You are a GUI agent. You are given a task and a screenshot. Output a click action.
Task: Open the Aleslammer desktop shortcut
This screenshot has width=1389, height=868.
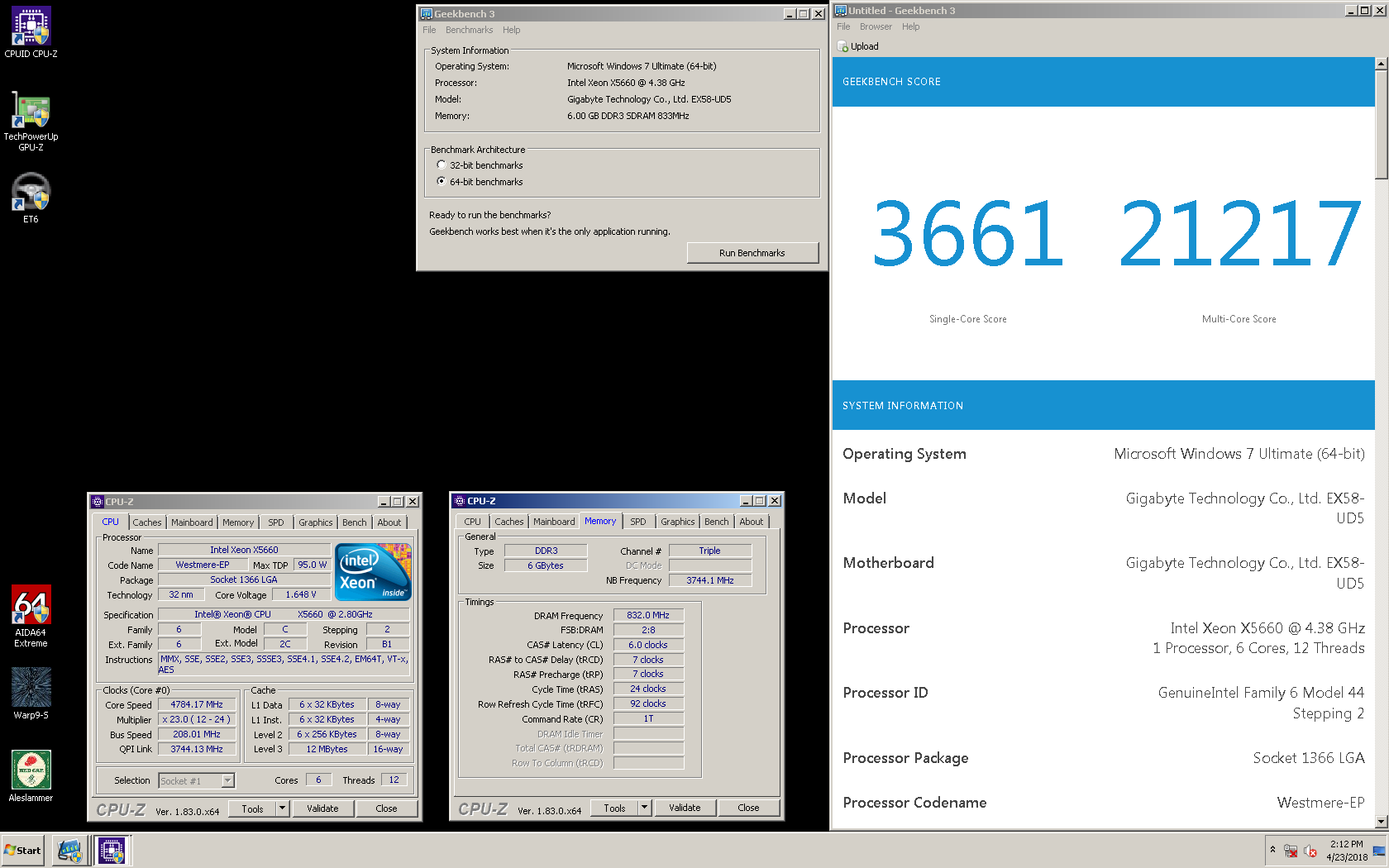tap(31, 776)
